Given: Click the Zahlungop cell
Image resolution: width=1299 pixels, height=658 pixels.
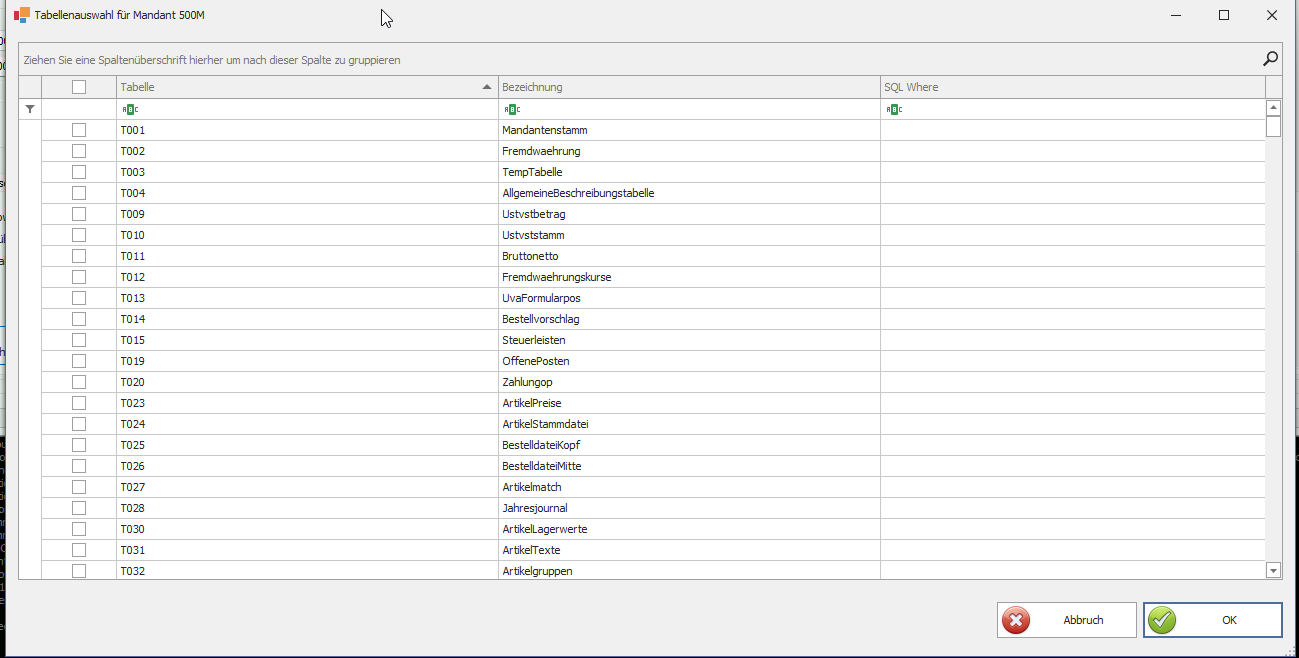Looking at the screenshot, I should (x=689, y=382).
